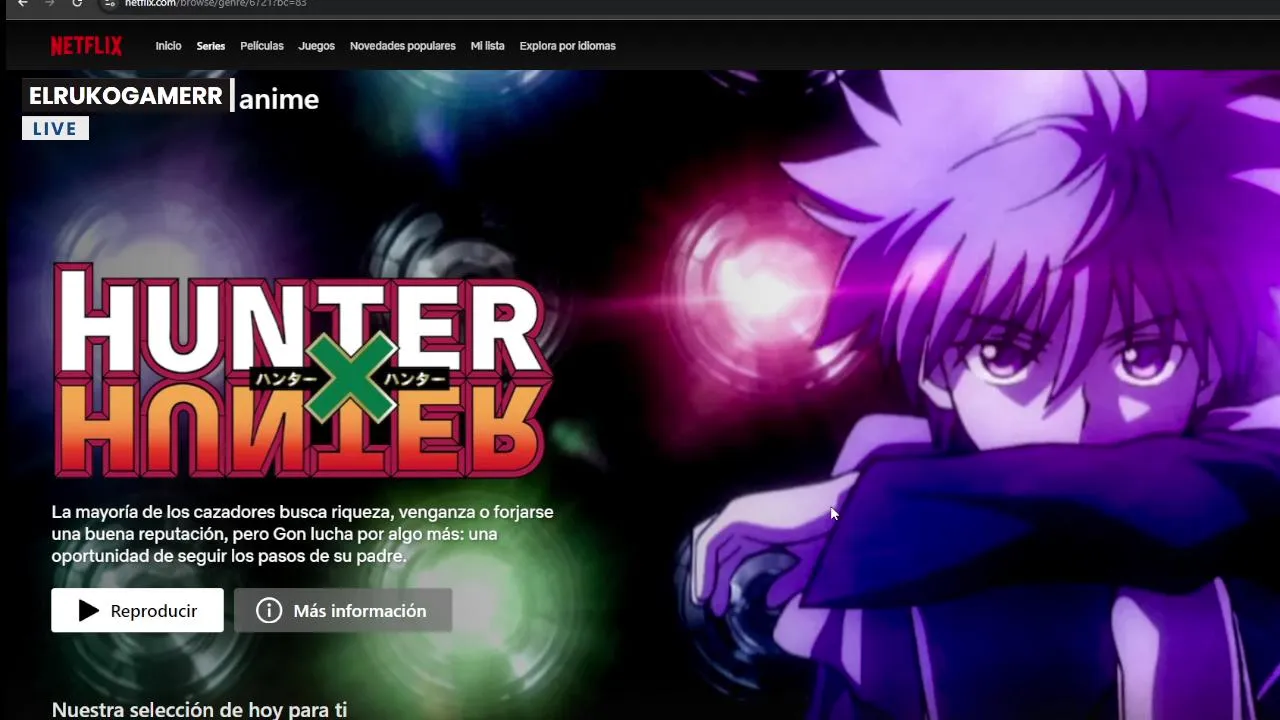Open Explora por idiomas

(x=567, y=46)
